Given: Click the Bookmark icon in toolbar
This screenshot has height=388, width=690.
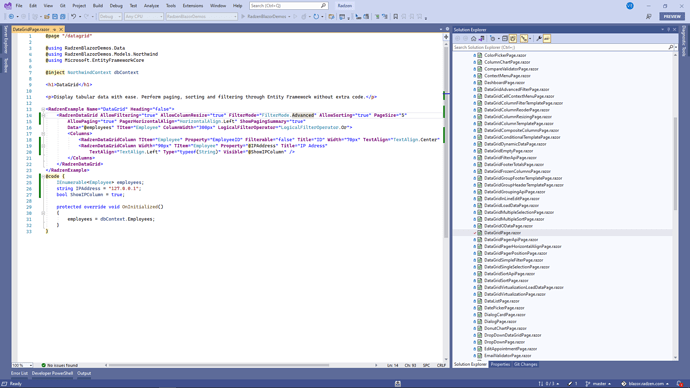Looking at the screenshot, I should pyautogui.click(x=396, y=17).
